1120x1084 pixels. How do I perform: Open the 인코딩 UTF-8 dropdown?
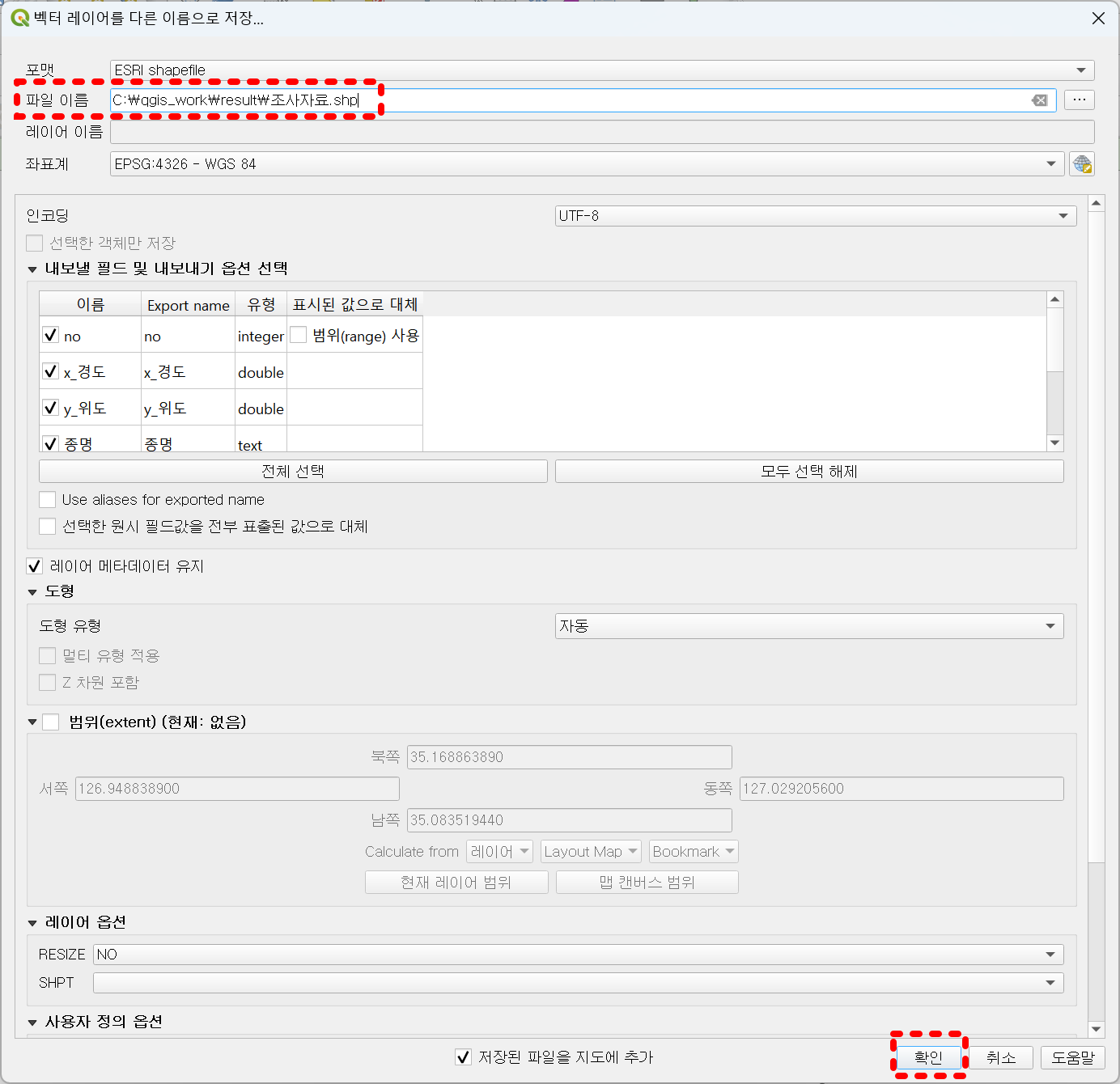point(816,216)
